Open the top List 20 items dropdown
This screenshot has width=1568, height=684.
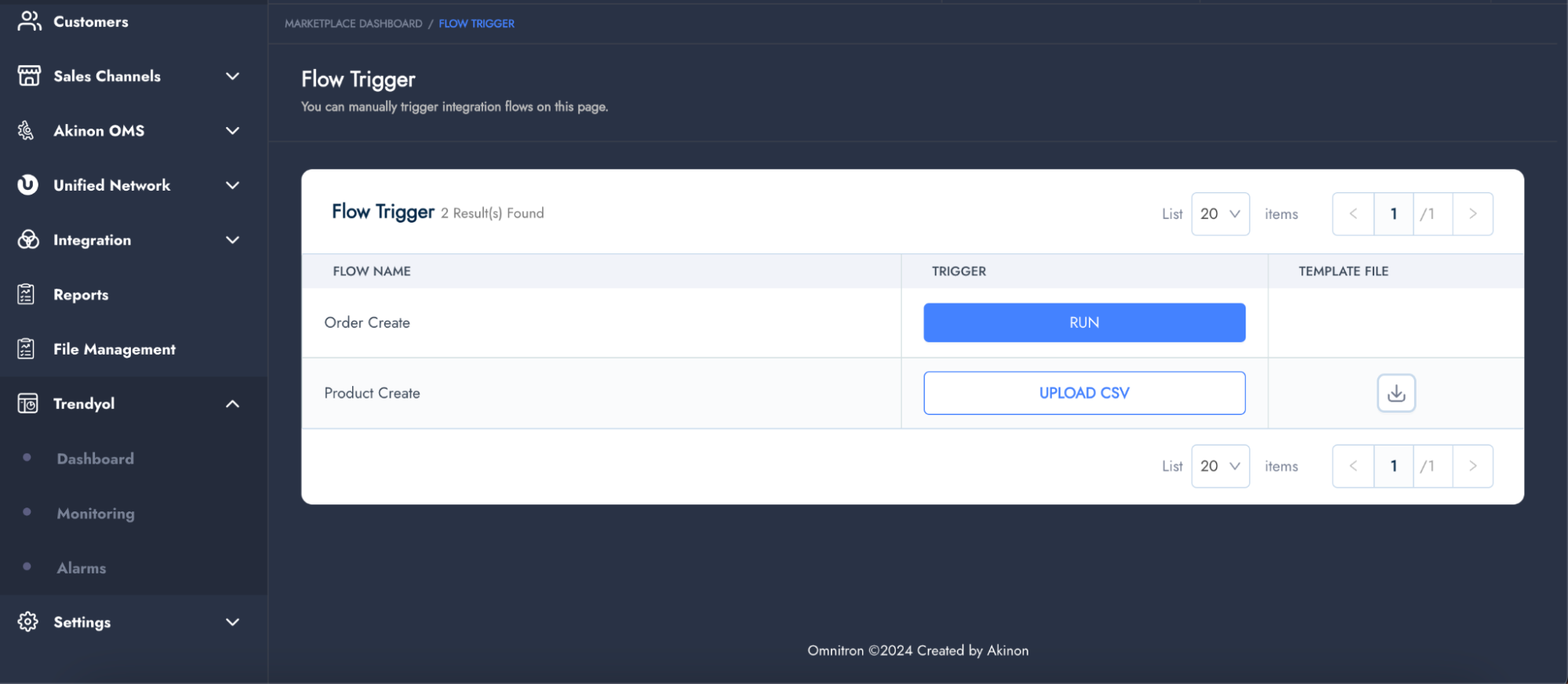tap(1220, 214)
